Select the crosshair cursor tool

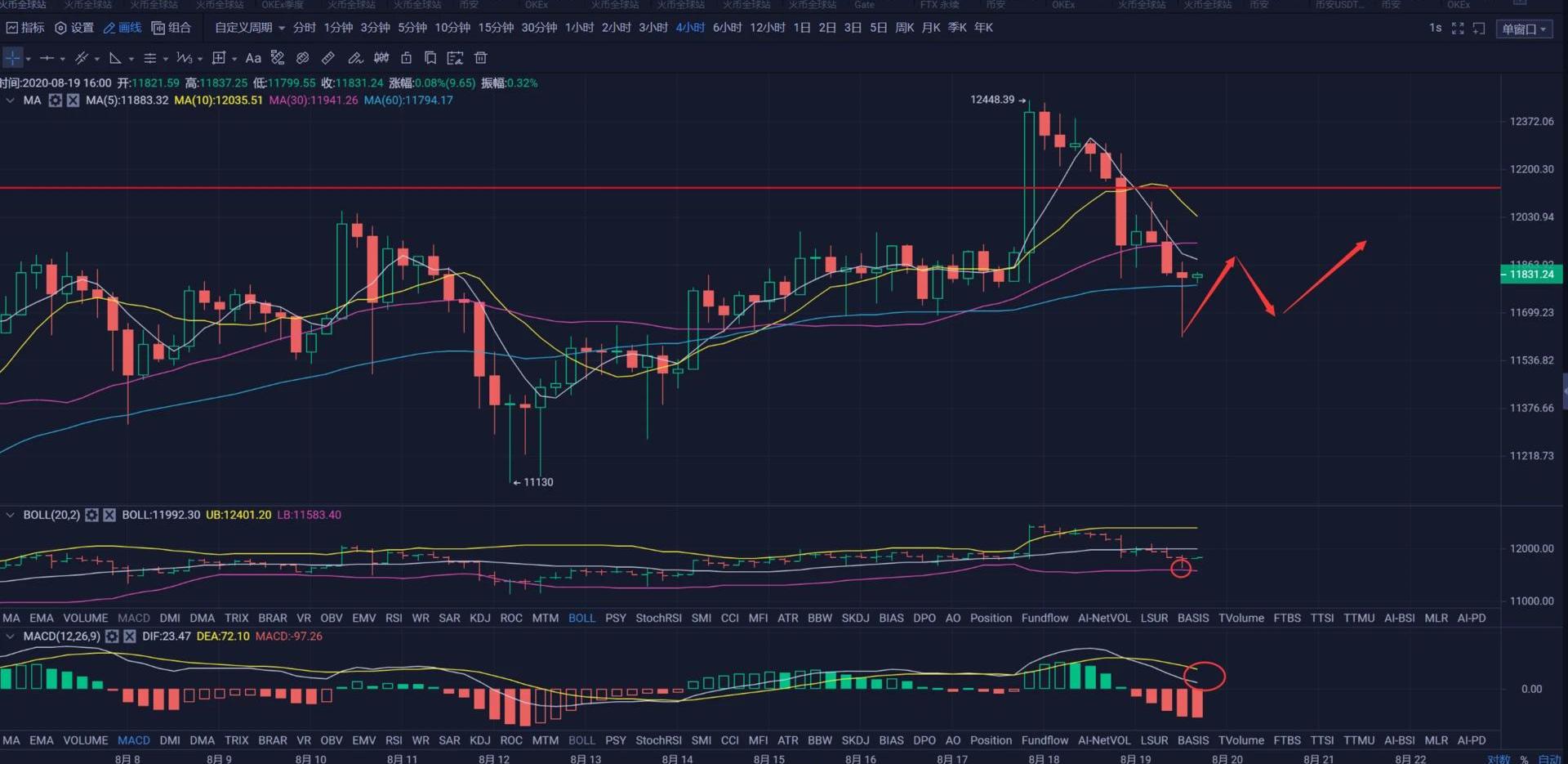click(13, 58)
